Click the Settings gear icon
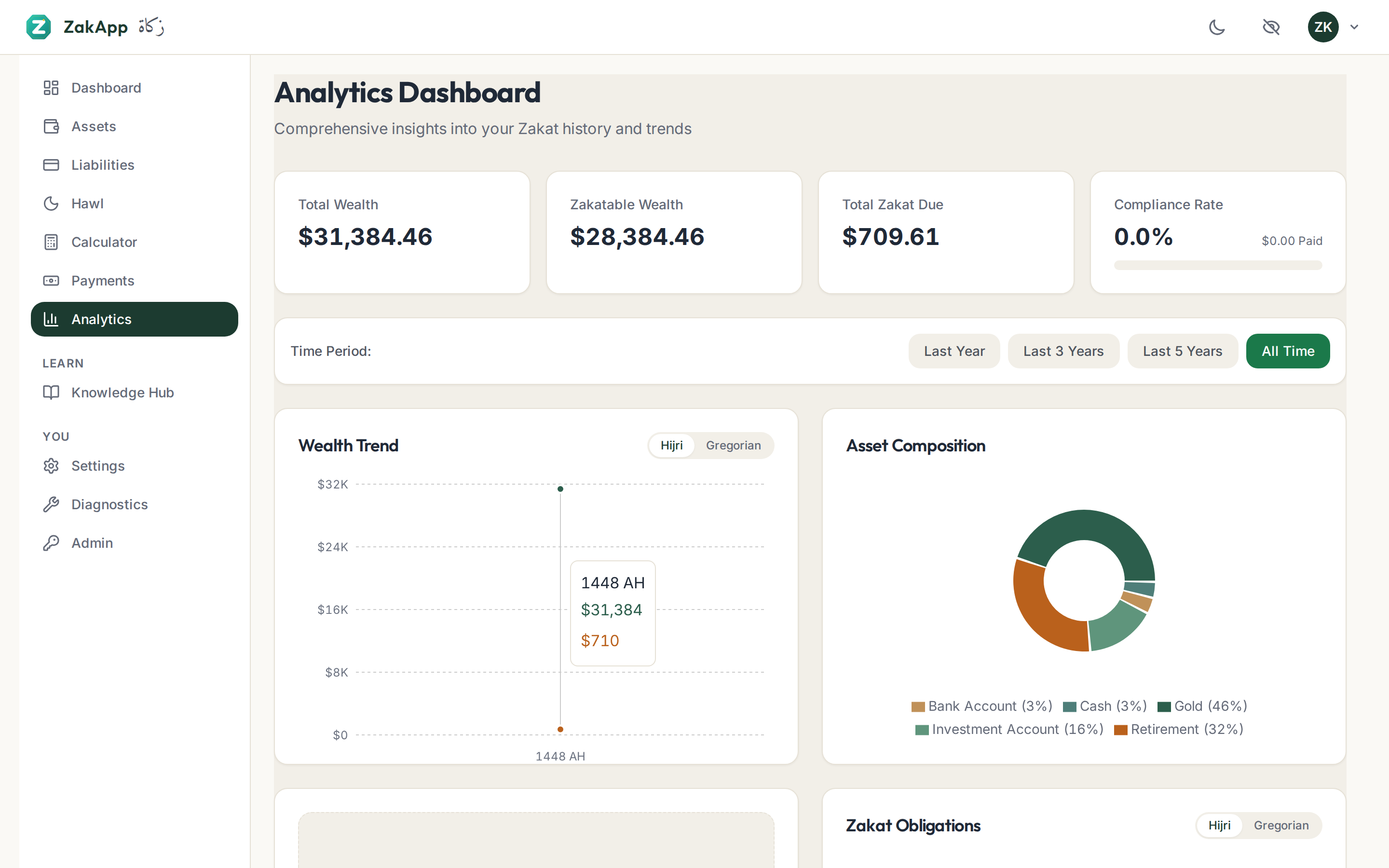 tap(51, 465)
